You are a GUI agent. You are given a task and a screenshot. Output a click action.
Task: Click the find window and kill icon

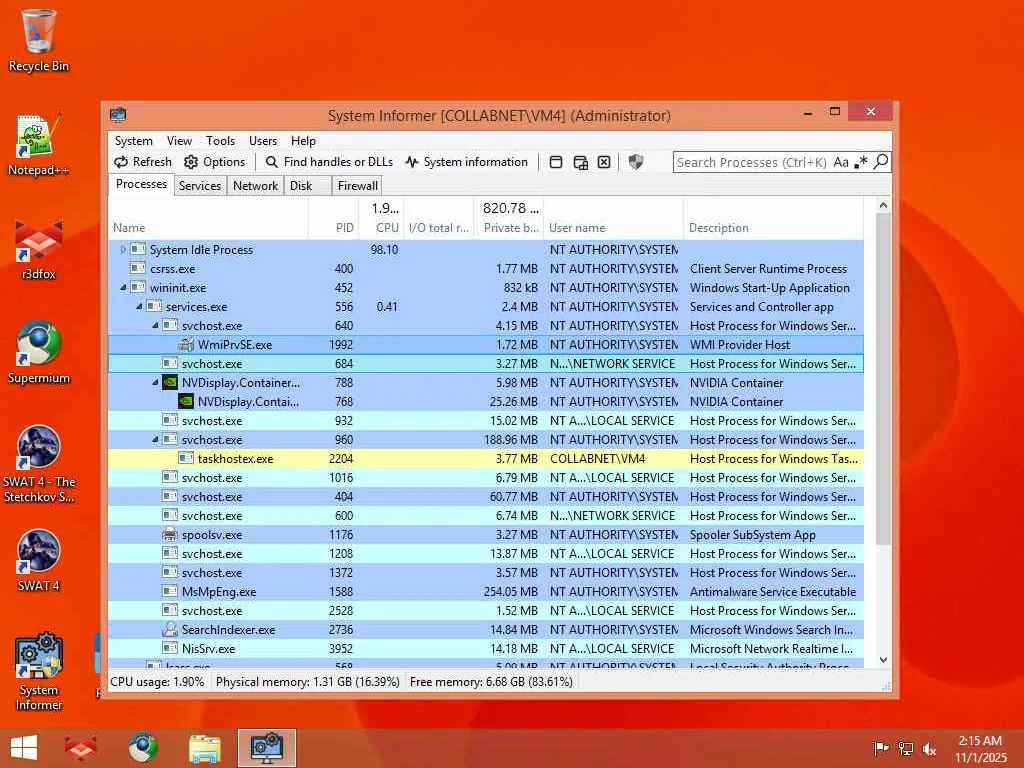tap(604, 162)
